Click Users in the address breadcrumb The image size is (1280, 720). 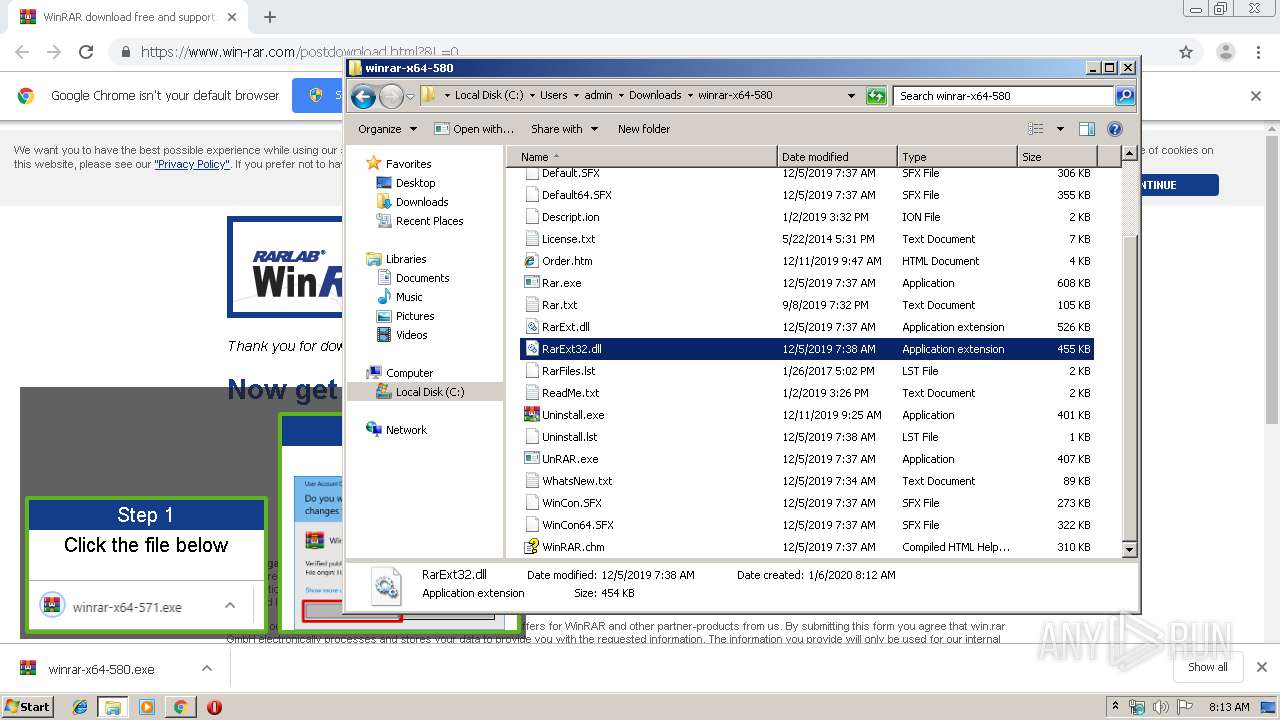point(554,96)
